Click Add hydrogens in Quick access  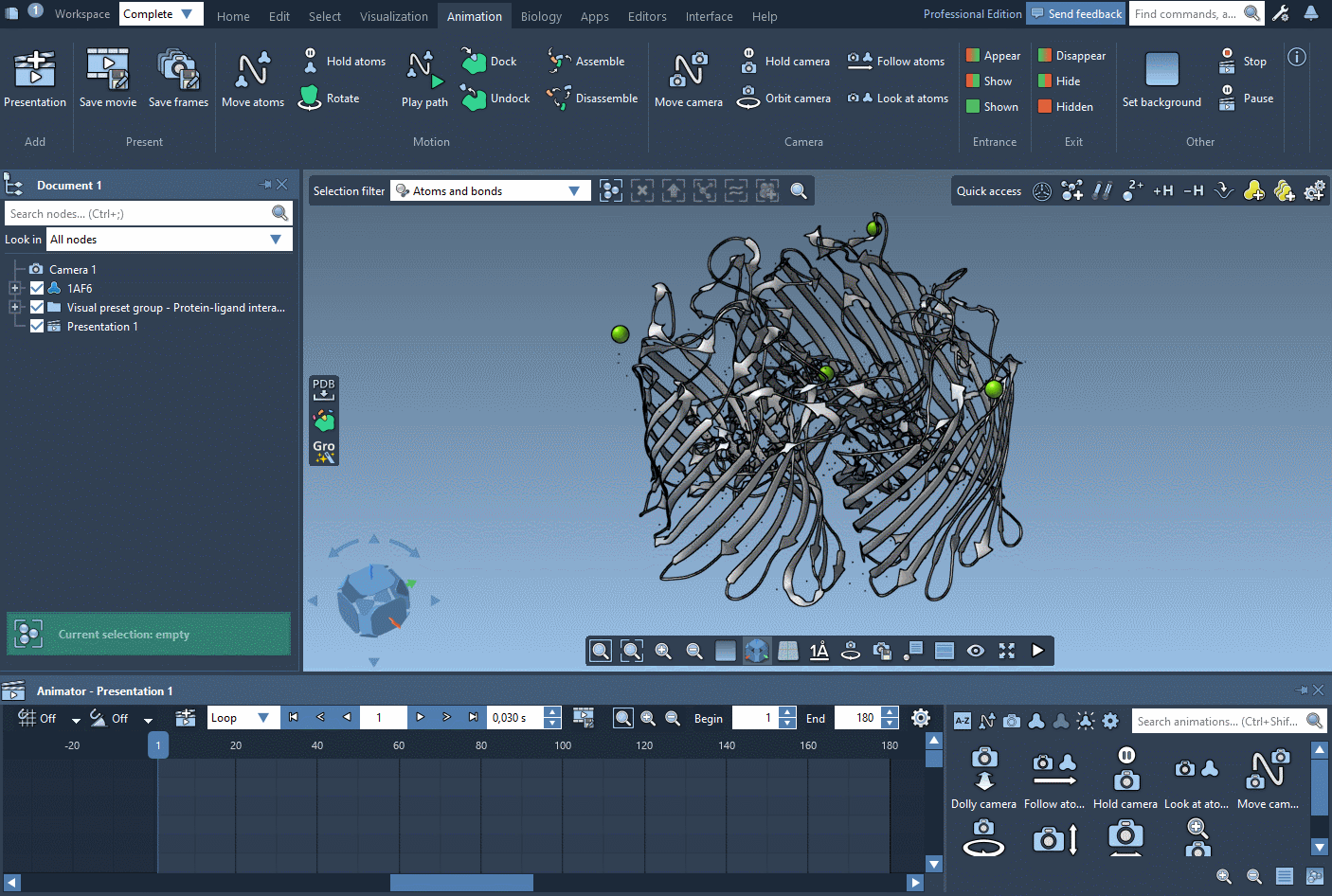click(1162, 190)
